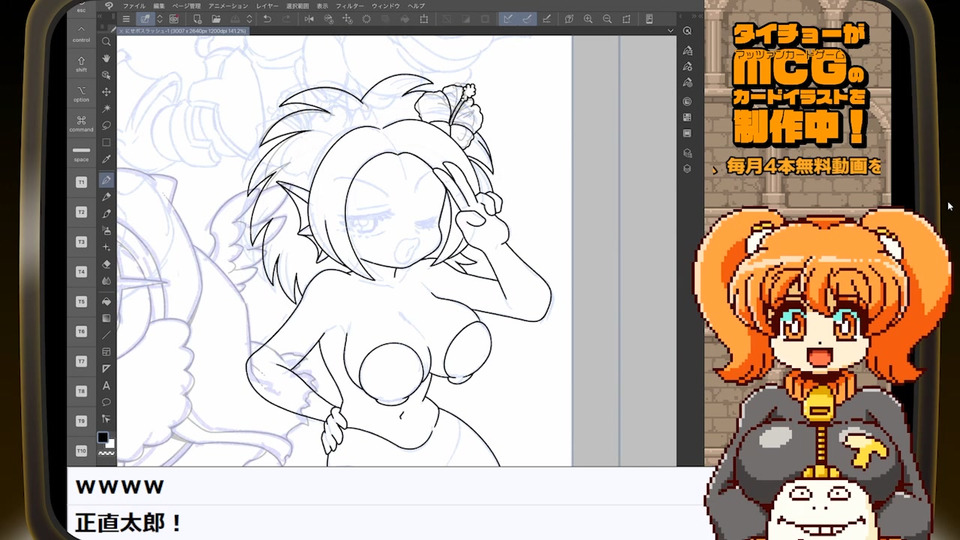Click the New document icon
Screen dimensions: 960x540
[x=197, y=19]
